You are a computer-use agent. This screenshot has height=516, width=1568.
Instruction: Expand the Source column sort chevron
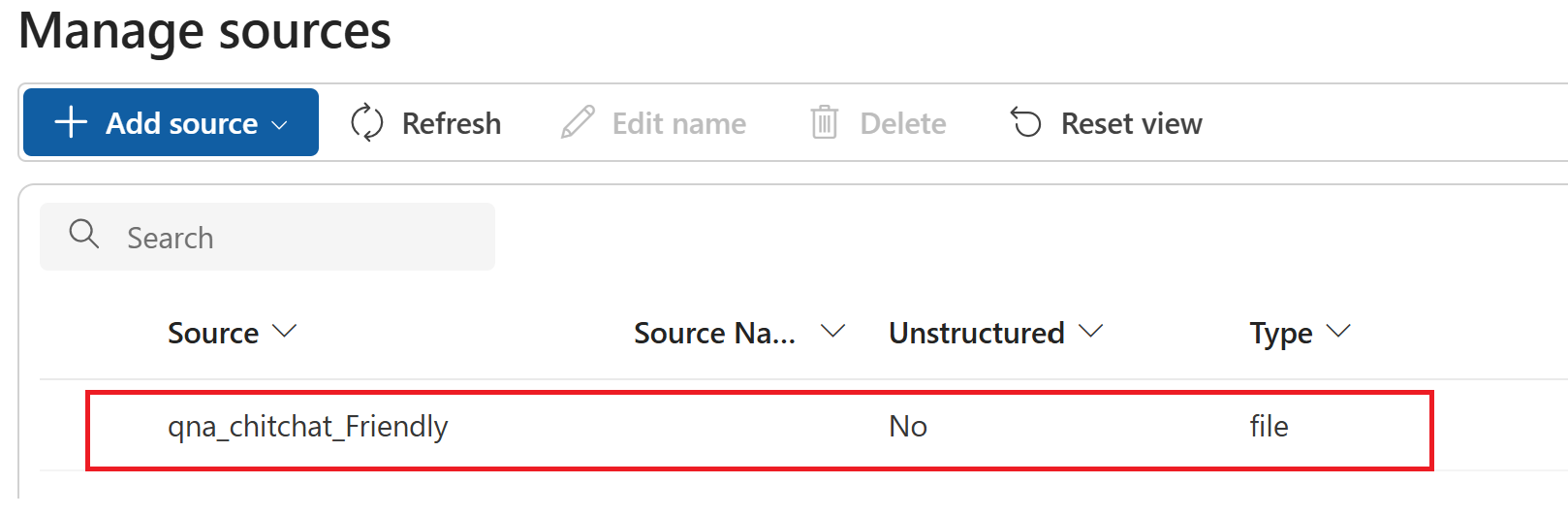tap(284, 332)
